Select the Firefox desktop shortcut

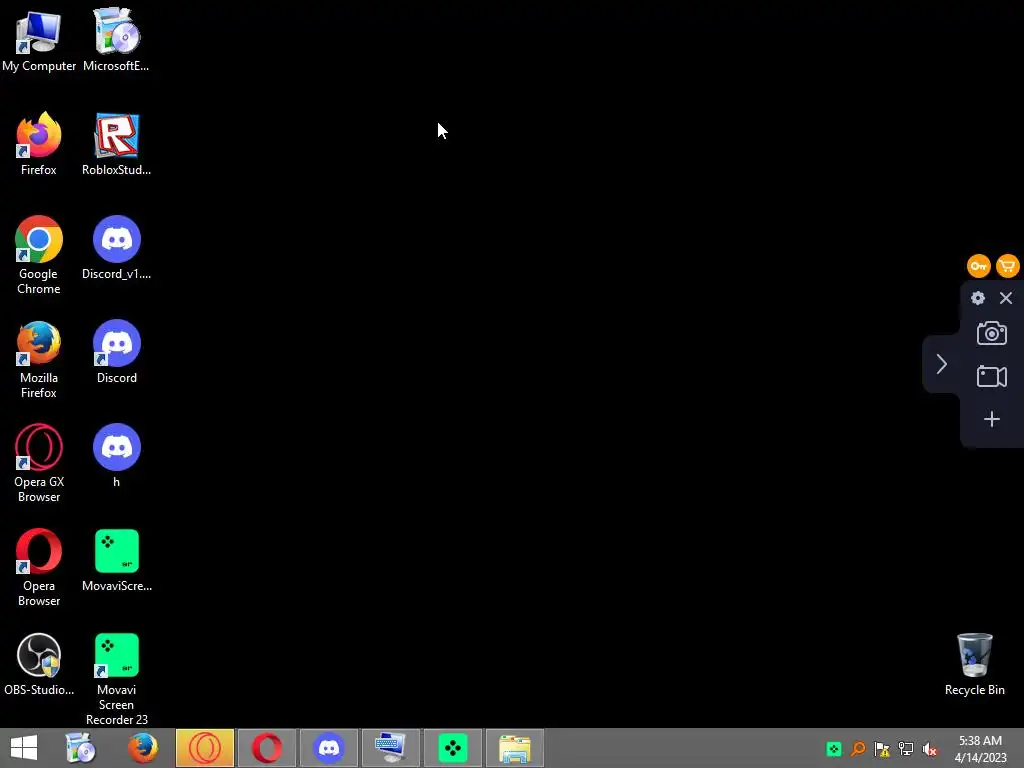(39, 144)
